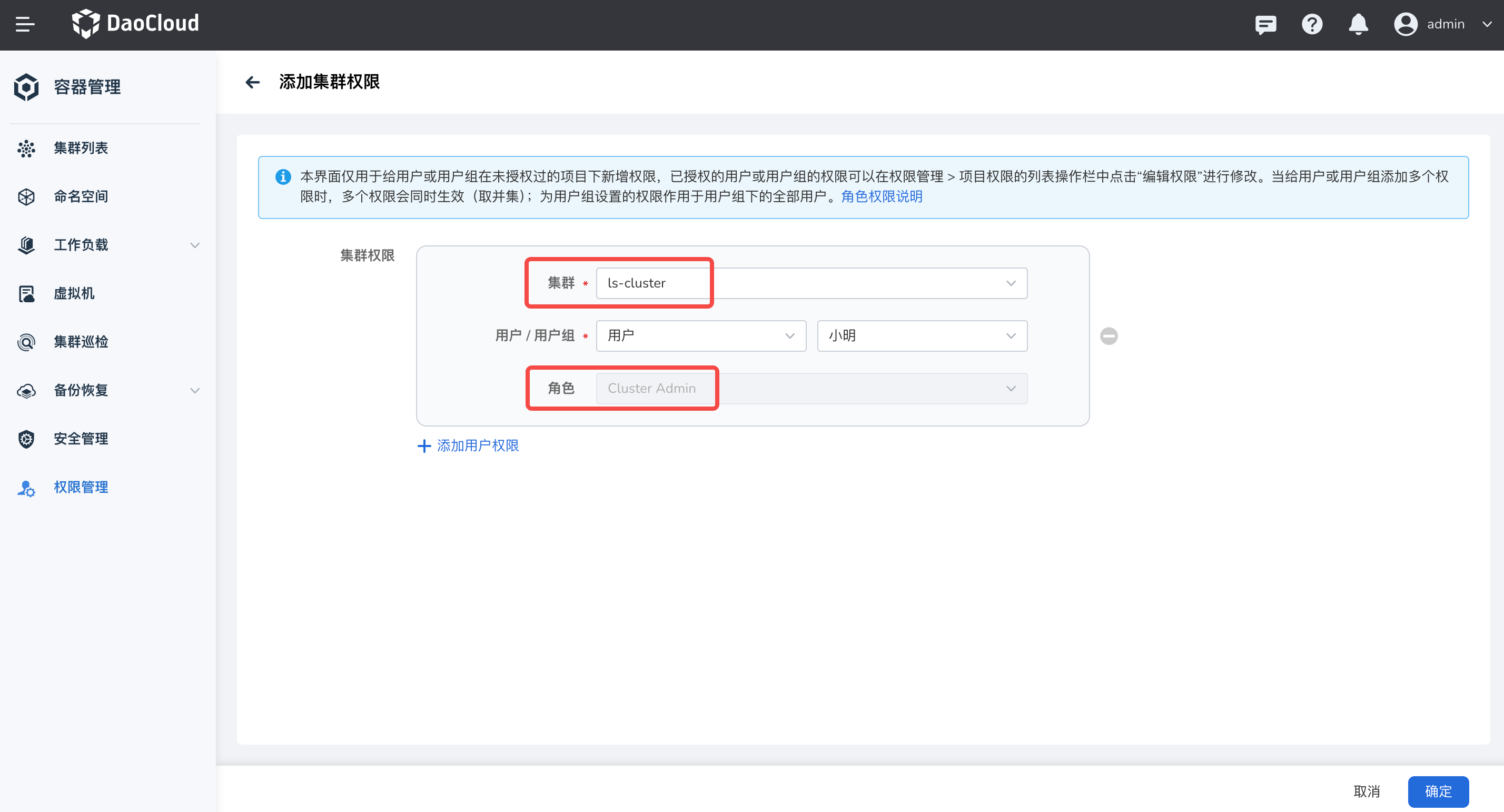1504x812 pixels.
Task: Select the 命名空间 icon in sidebar
Action: coord(26,196)
